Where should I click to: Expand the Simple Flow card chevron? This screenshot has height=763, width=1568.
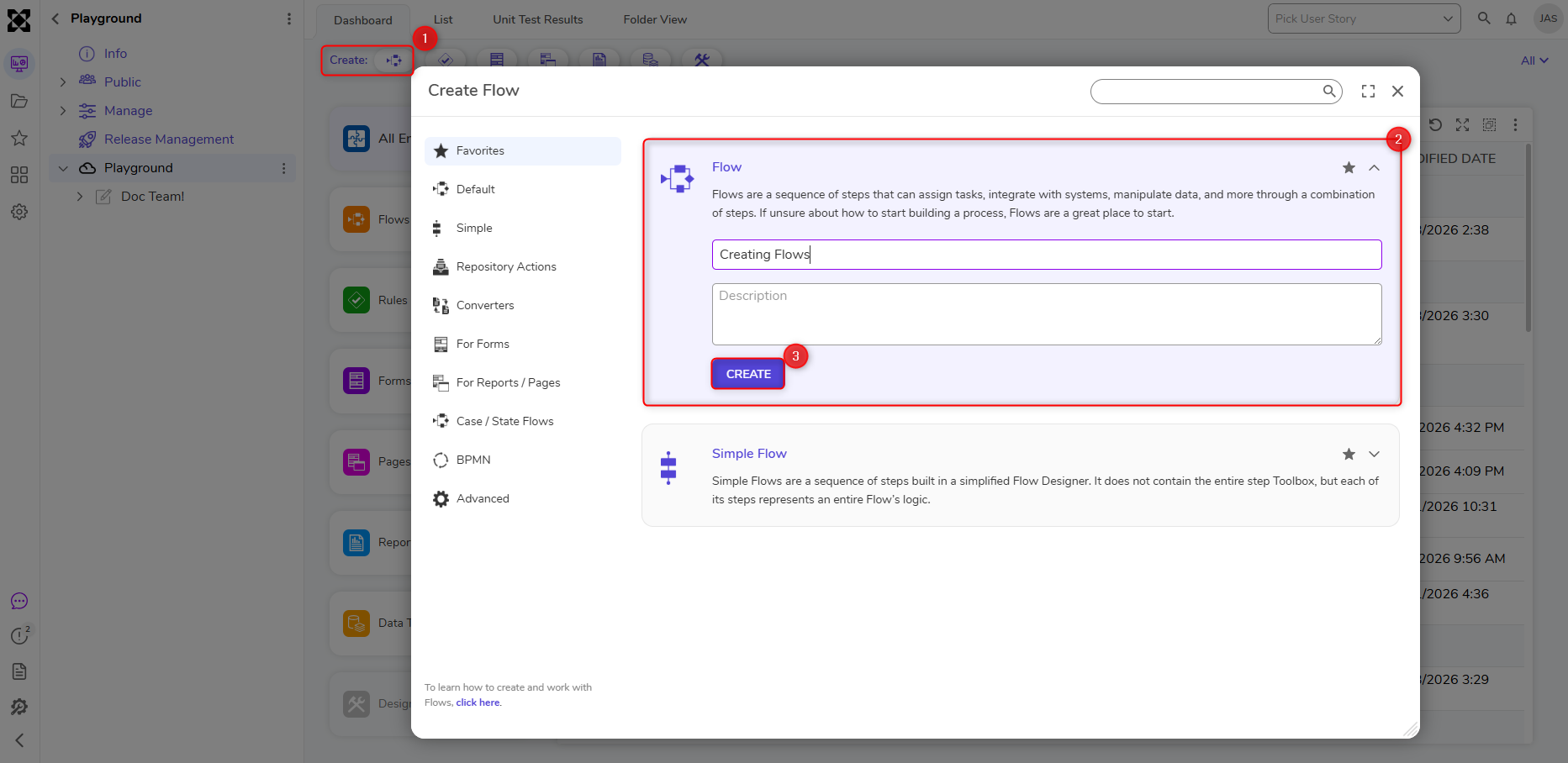click(x=1374, y=454)
